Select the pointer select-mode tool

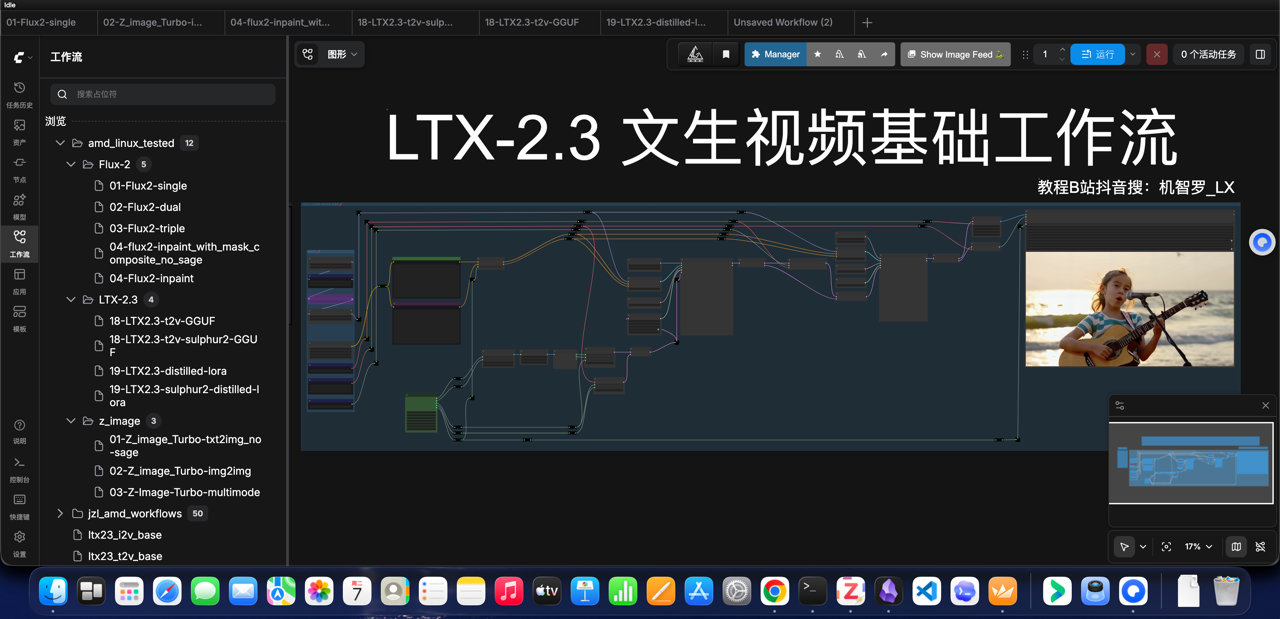point(1125,547)
